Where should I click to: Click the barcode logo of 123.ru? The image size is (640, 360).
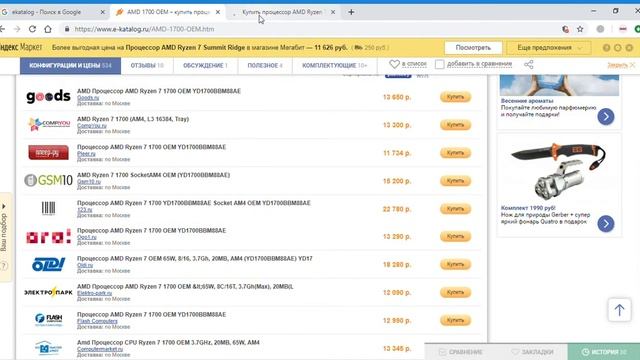(48, 208)
